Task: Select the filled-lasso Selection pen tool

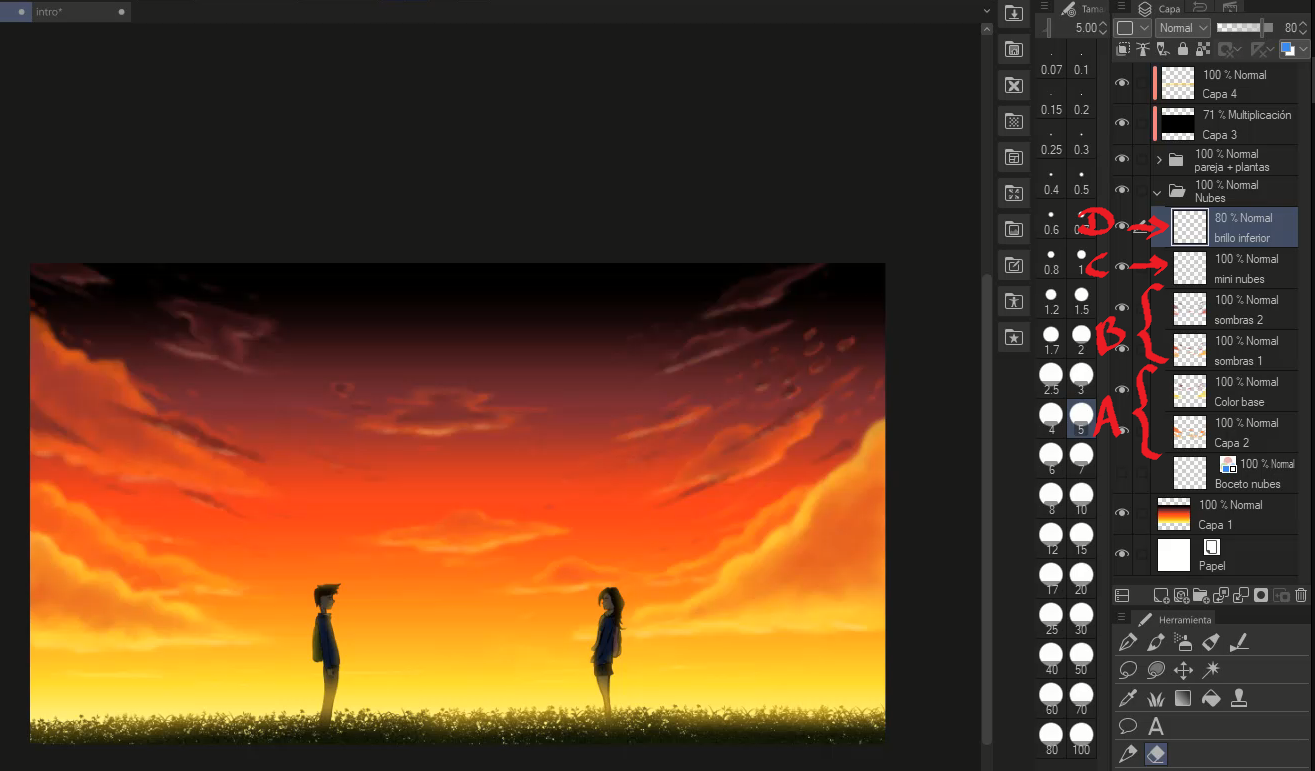Action: click(1156, 670)
